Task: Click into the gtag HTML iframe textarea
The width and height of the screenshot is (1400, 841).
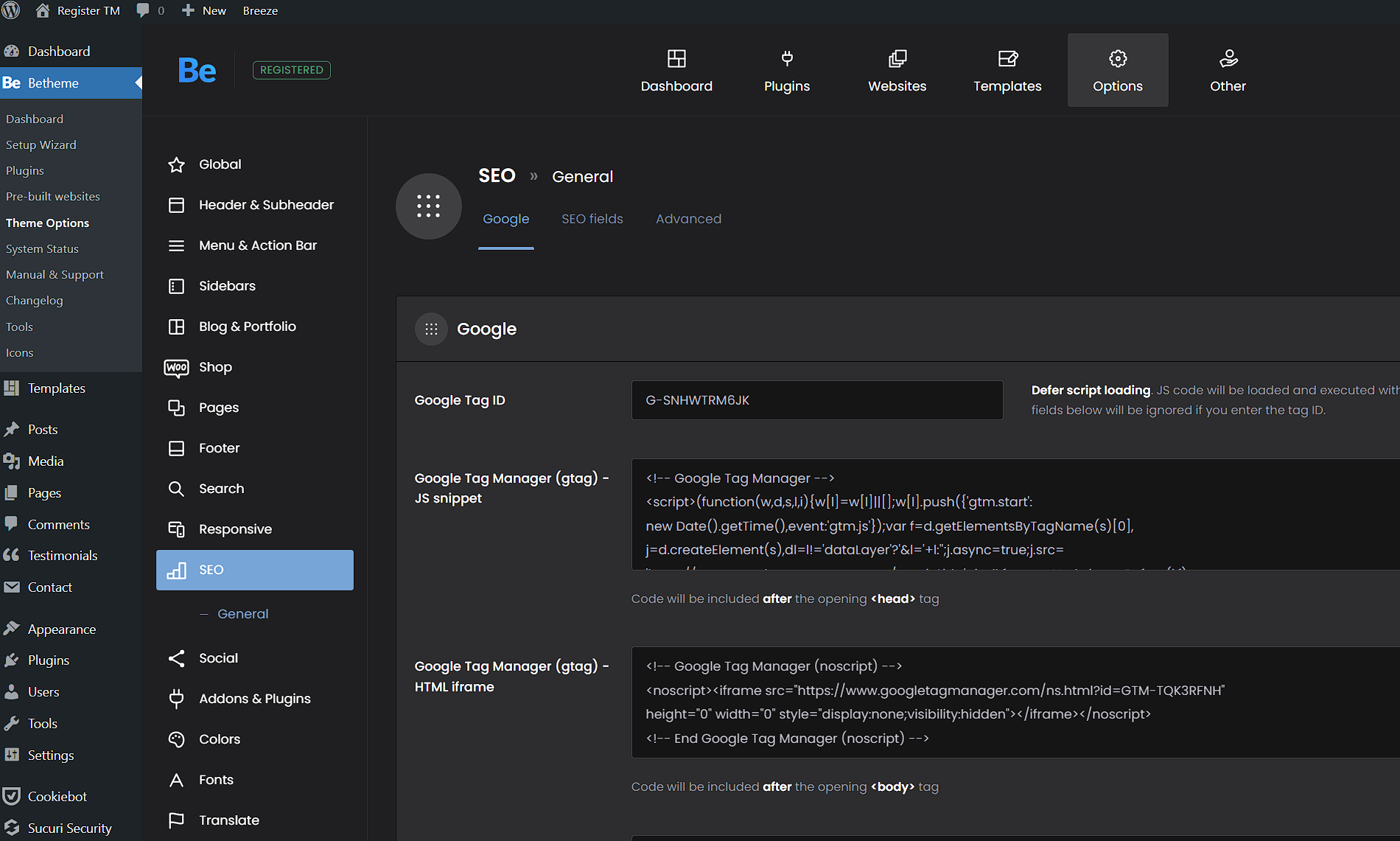Action: tap(1015, 702)
